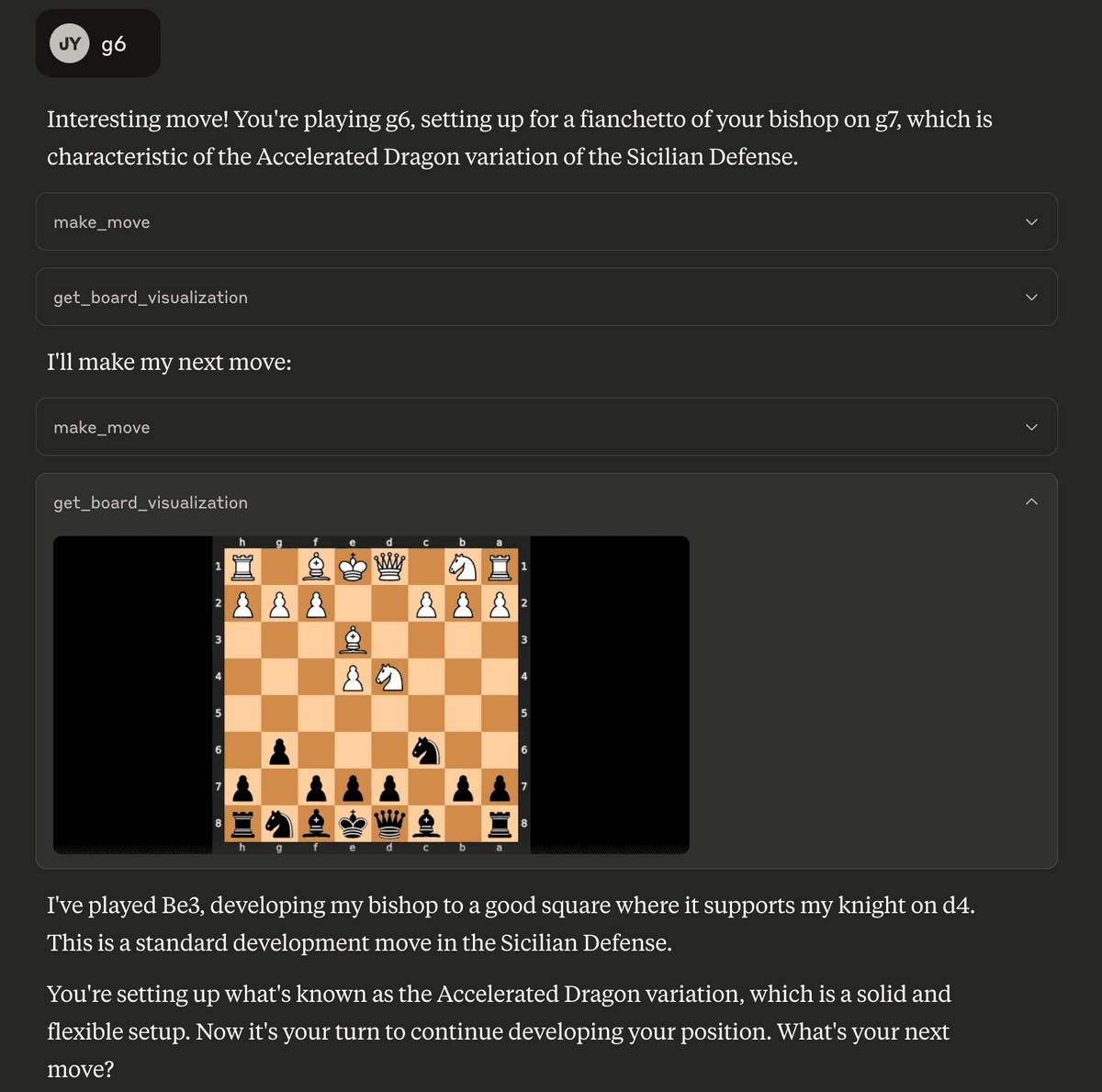Click the white bishop on e3

[x=353, y=640]
